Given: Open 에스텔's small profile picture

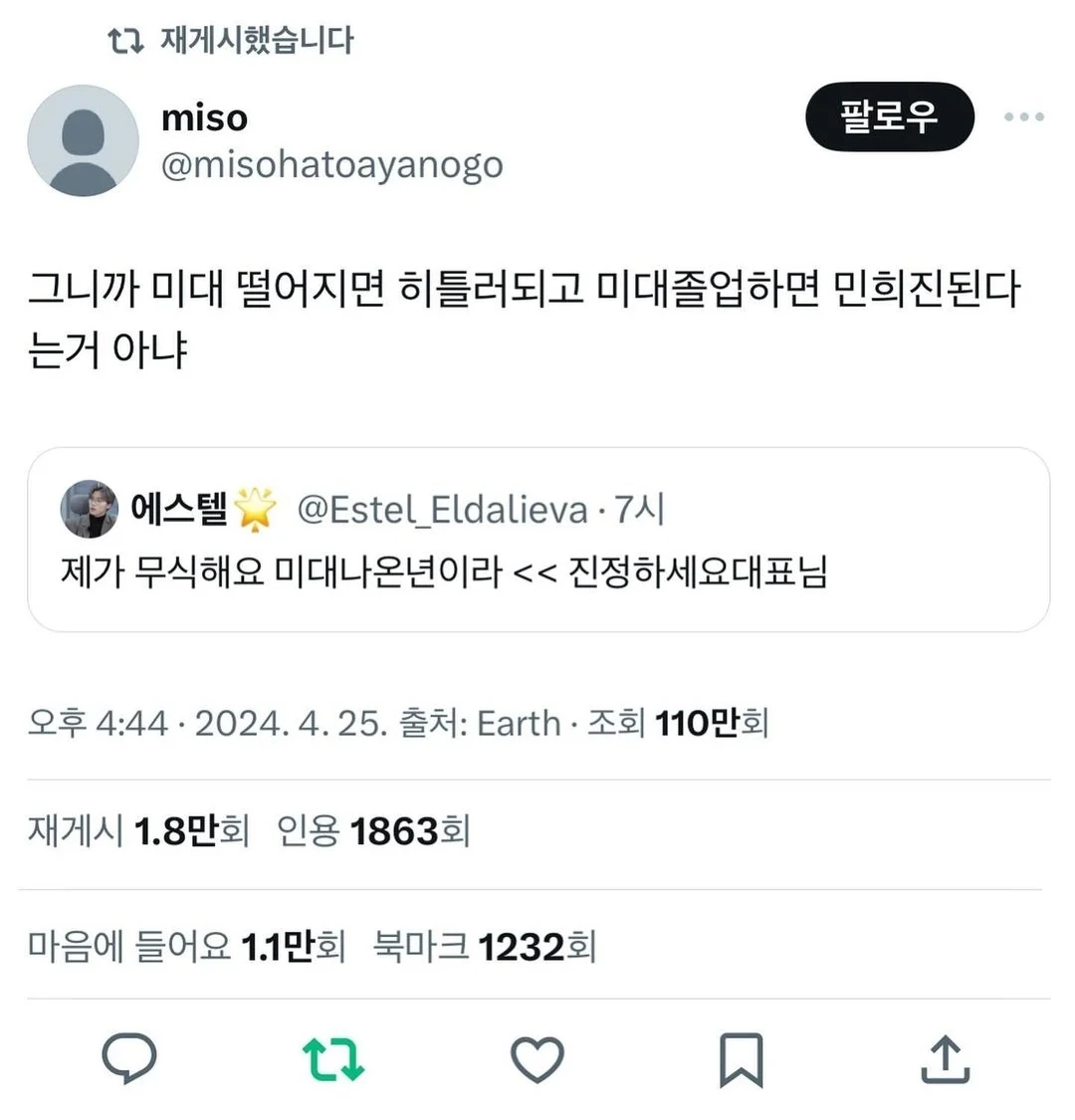Looking at the screenshot, I should [x=90, y=509].
